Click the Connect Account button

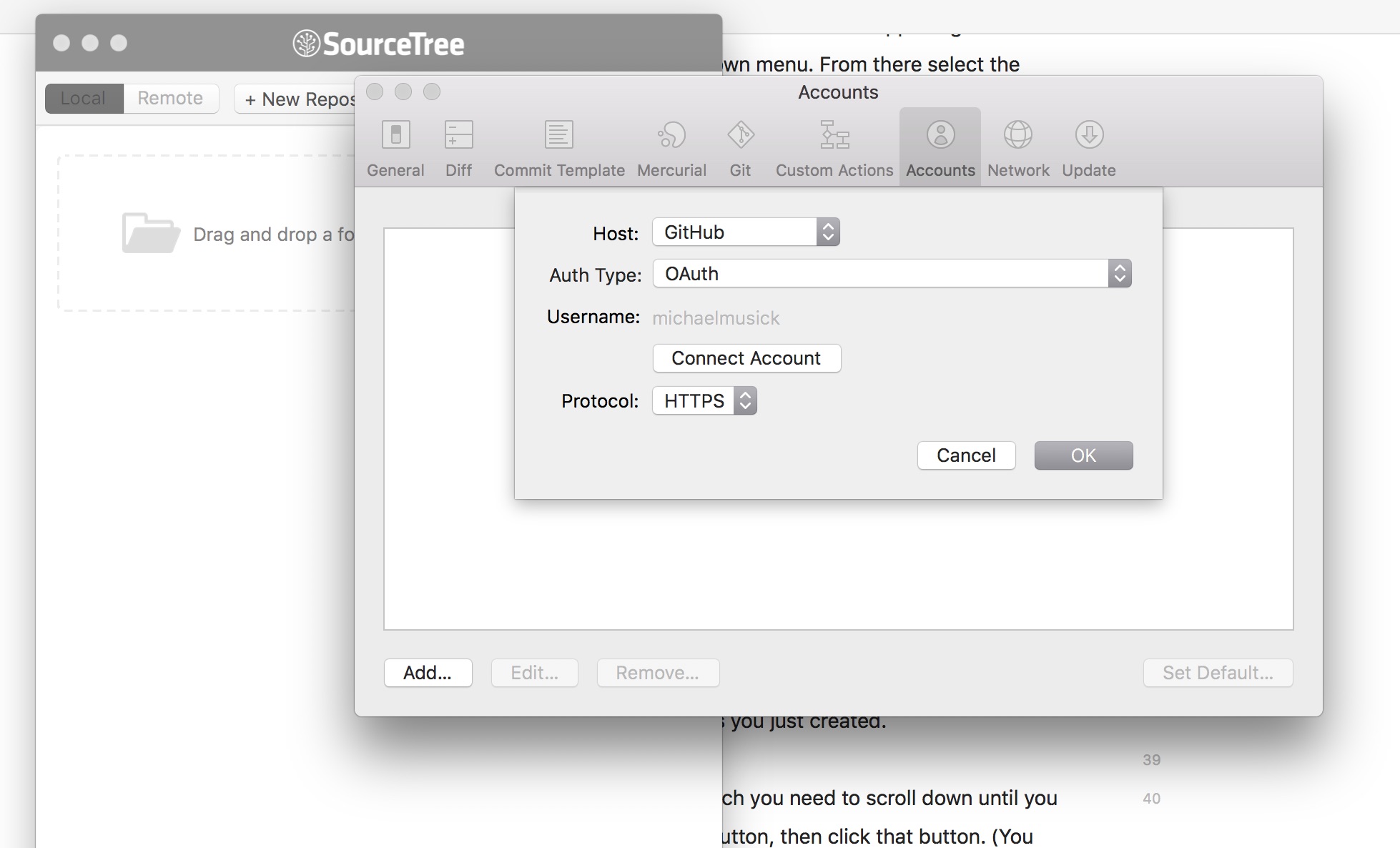point(747,358)
